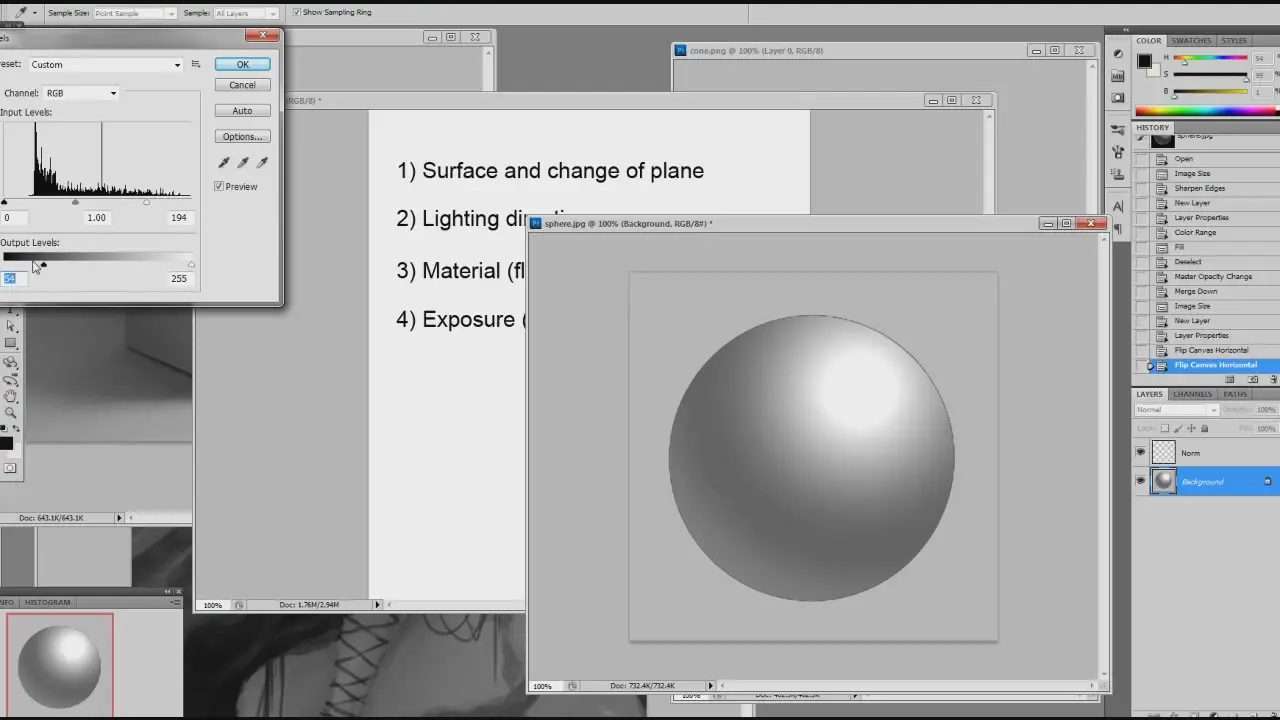Click the input levels midtone 1.00 field
This screenshot has width=1280, height=720.
pyautogui.click(x=97, y=218)
